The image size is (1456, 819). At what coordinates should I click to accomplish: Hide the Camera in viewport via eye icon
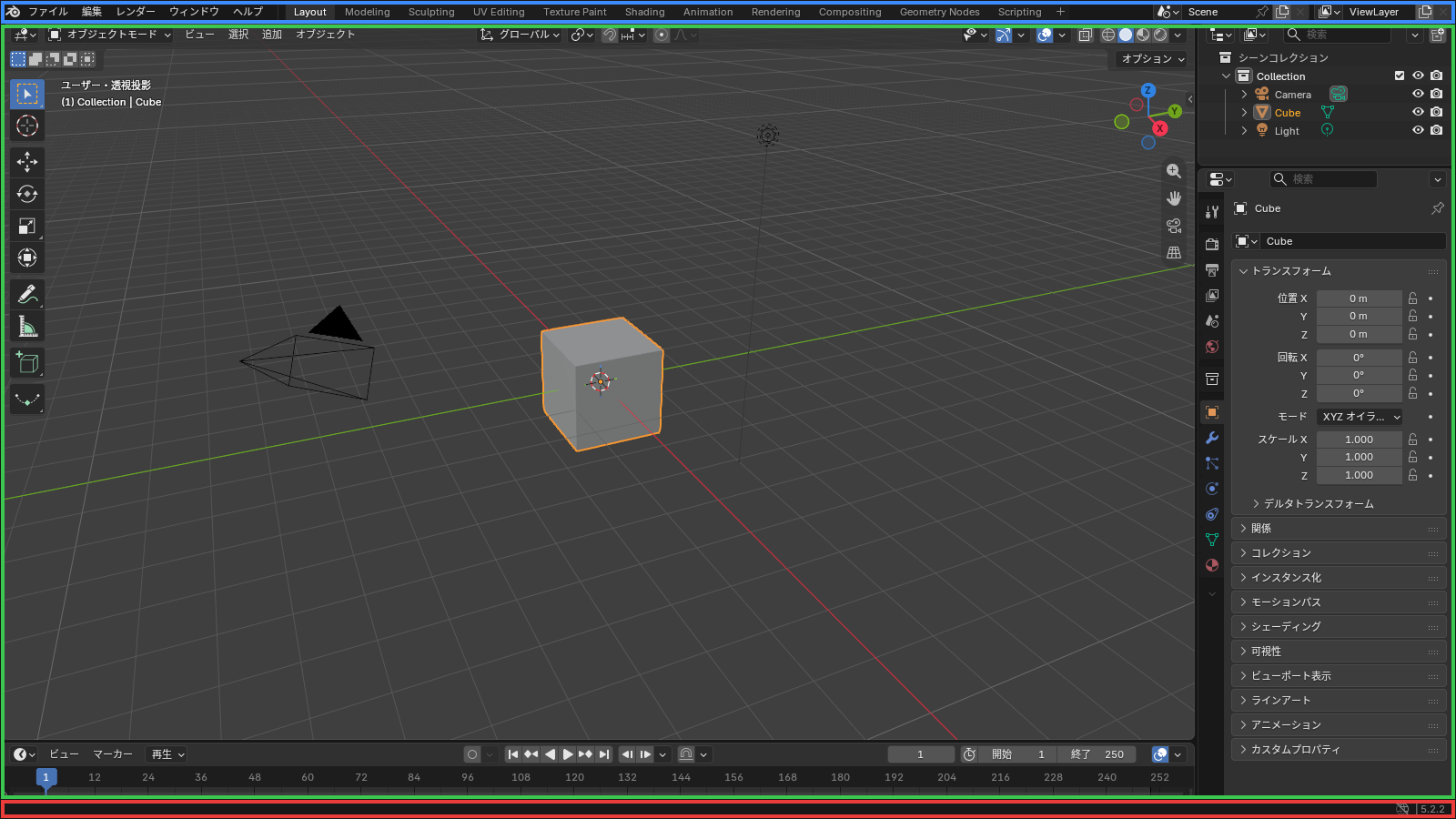(x=1418, y=94)
